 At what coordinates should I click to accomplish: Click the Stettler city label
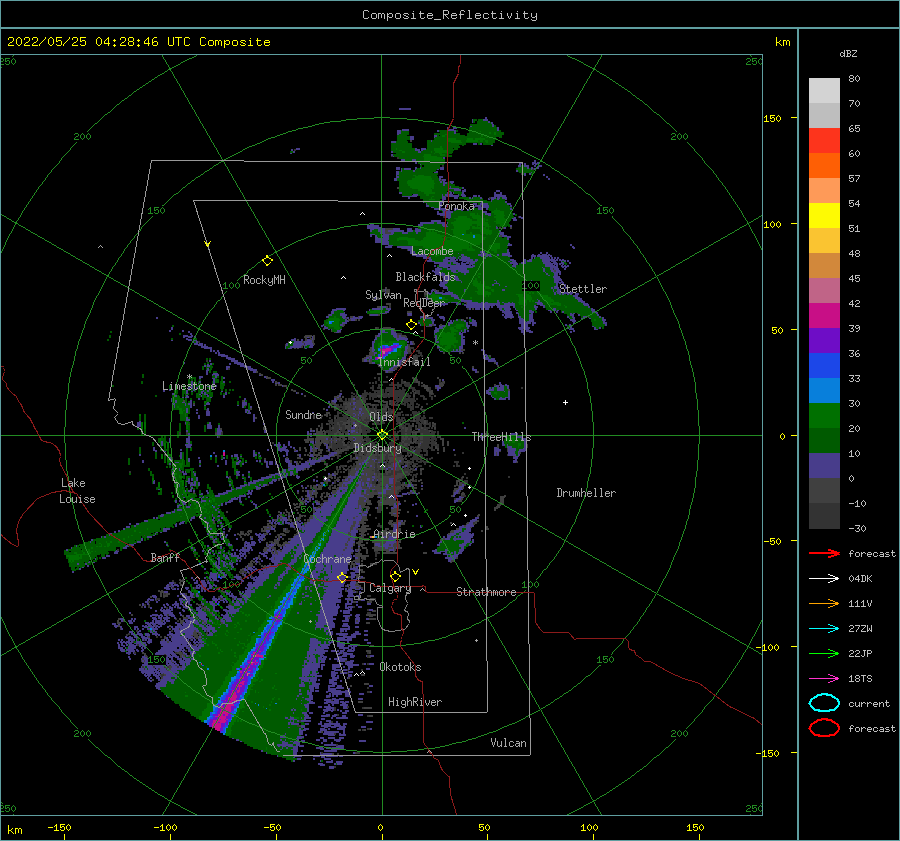(583, 289)
